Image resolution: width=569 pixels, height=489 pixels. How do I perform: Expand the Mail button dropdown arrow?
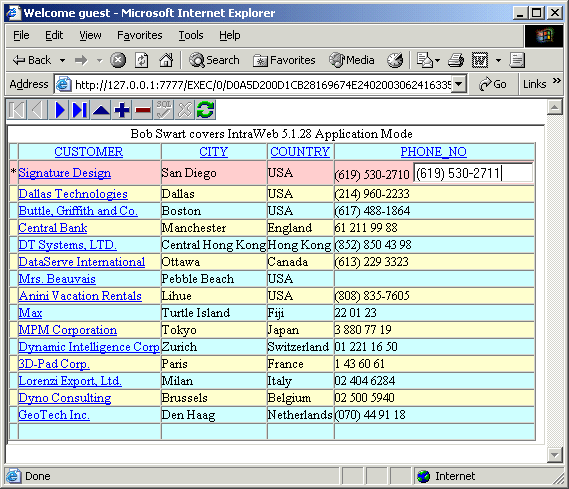(x=437, y=60)
